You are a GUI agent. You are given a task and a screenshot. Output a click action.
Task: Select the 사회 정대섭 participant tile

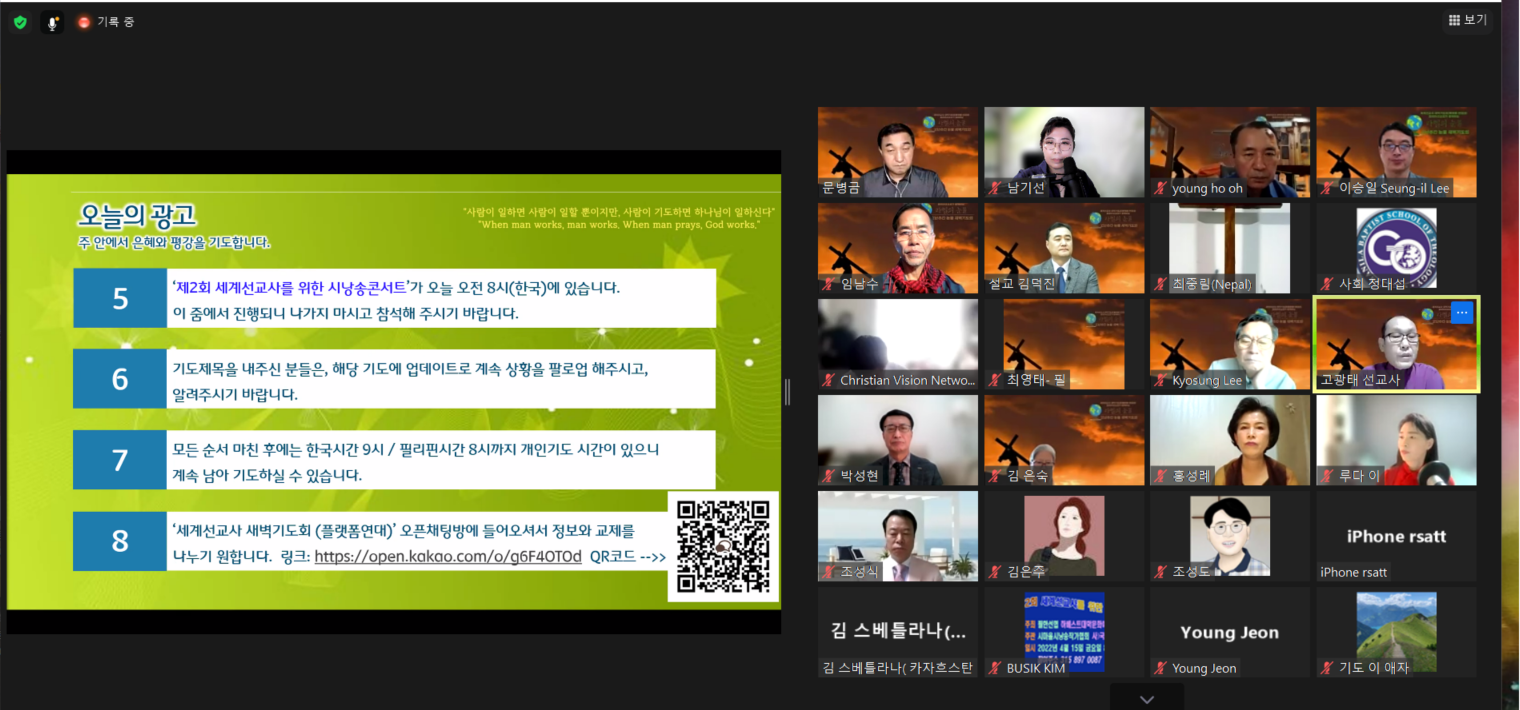pyautogui.click(x=1396, y=248)
